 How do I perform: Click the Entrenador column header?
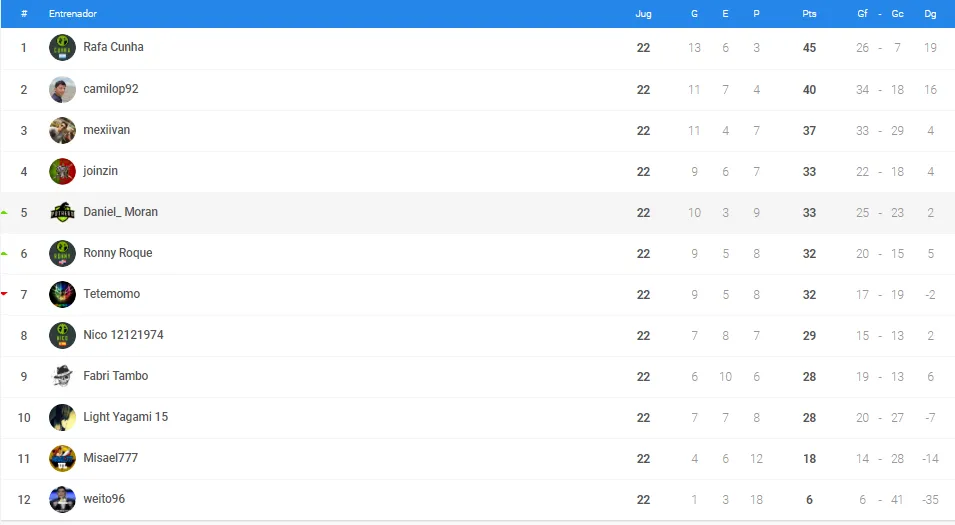pos(72,13)
